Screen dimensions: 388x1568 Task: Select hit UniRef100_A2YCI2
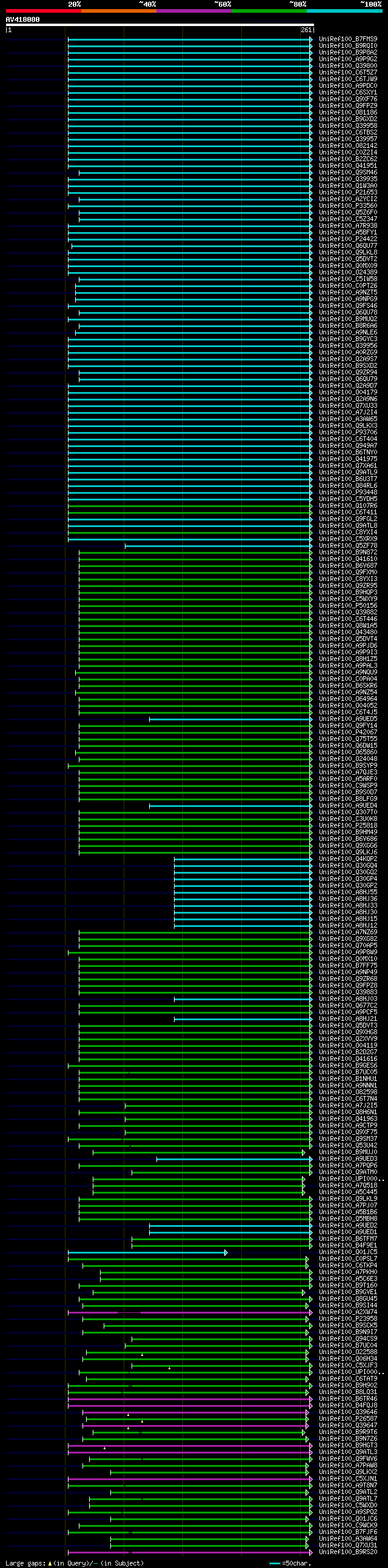click(348, 199)
